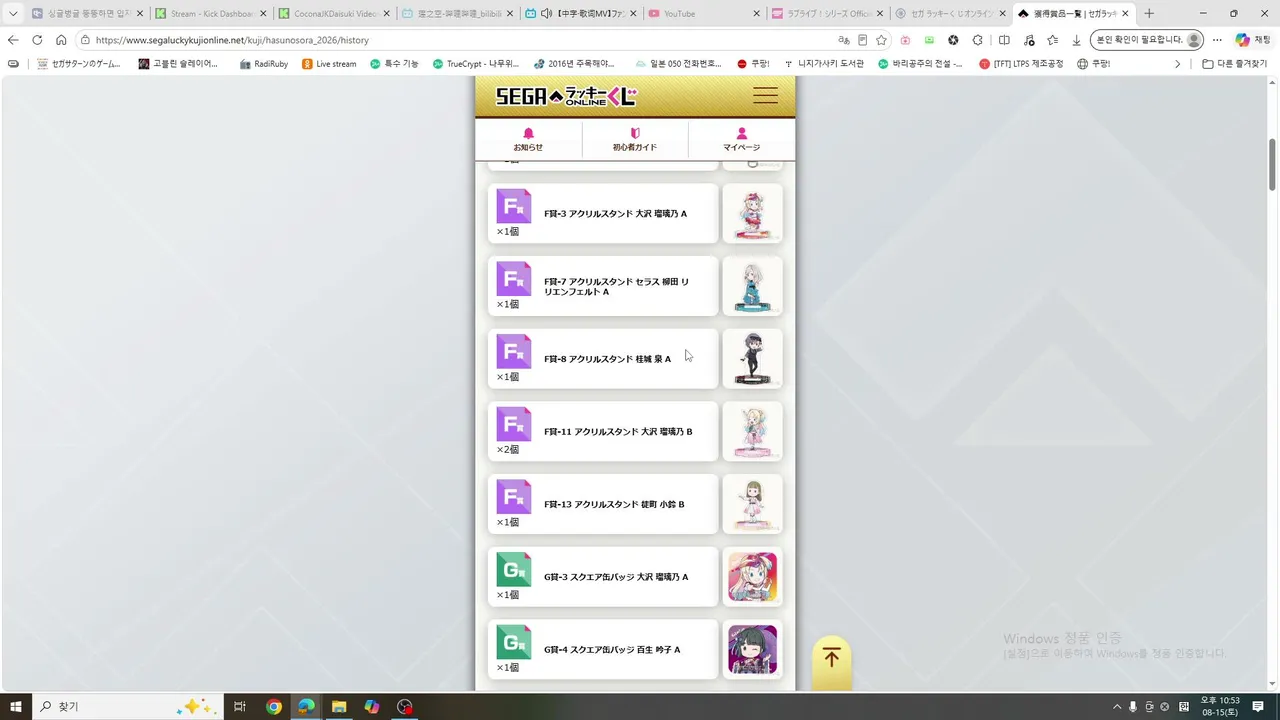This screenshot has height=720, width=1280.
Task: Open the セガサターンのゲーム bookmark
Action: point(78,64)
